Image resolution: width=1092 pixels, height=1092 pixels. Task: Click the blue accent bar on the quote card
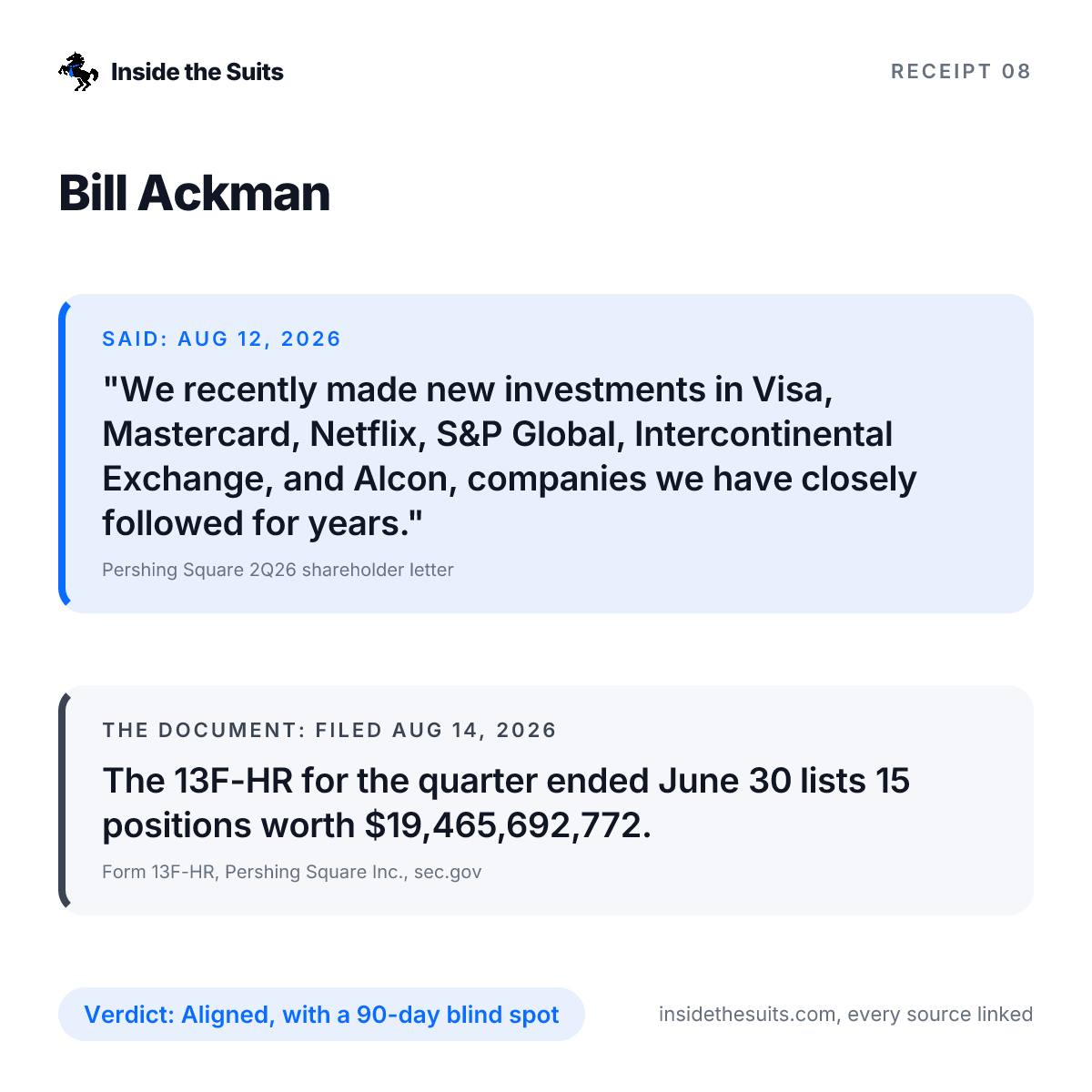(63, 453)
